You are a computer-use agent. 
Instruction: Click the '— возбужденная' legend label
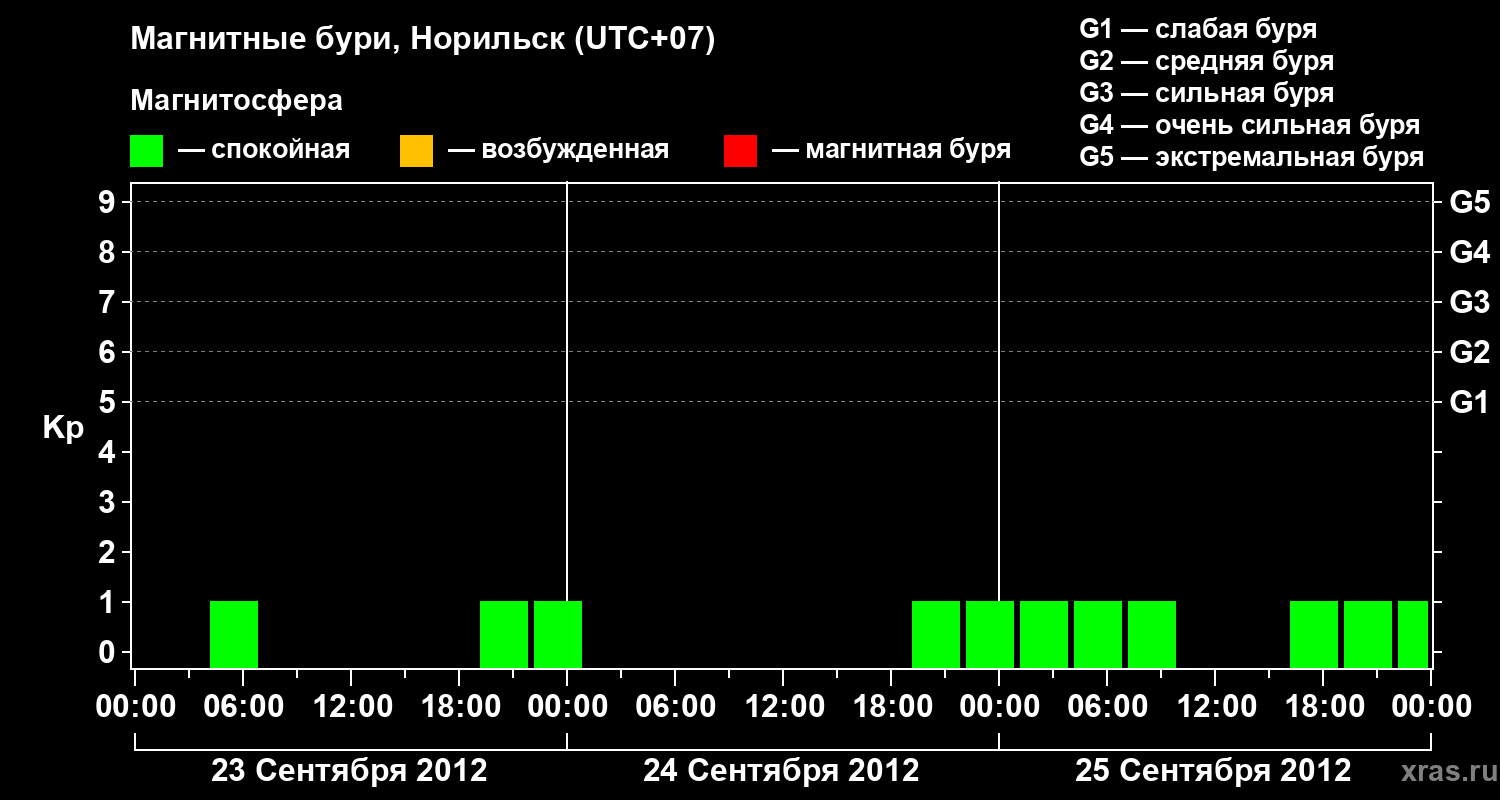pyautogui.click(x=558, y=150)
